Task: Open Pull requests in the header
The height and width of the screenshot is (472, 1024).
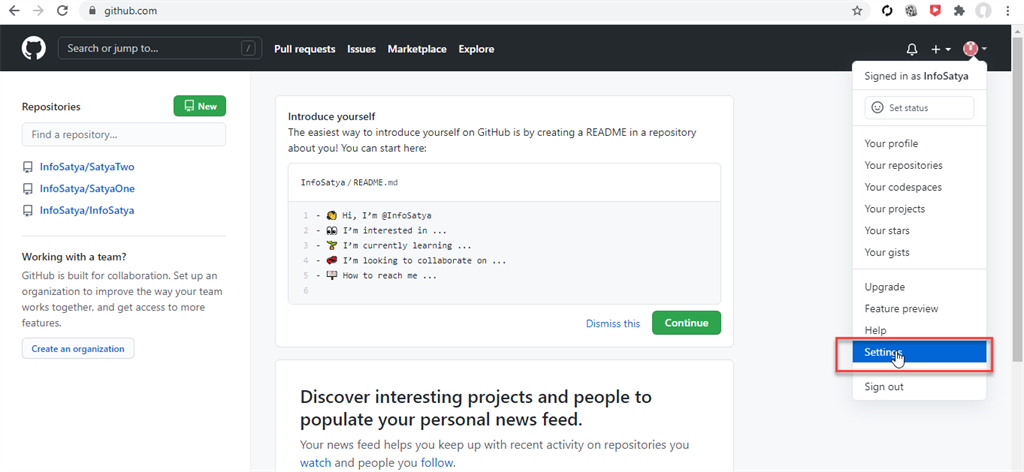Action: click(305, 49)
